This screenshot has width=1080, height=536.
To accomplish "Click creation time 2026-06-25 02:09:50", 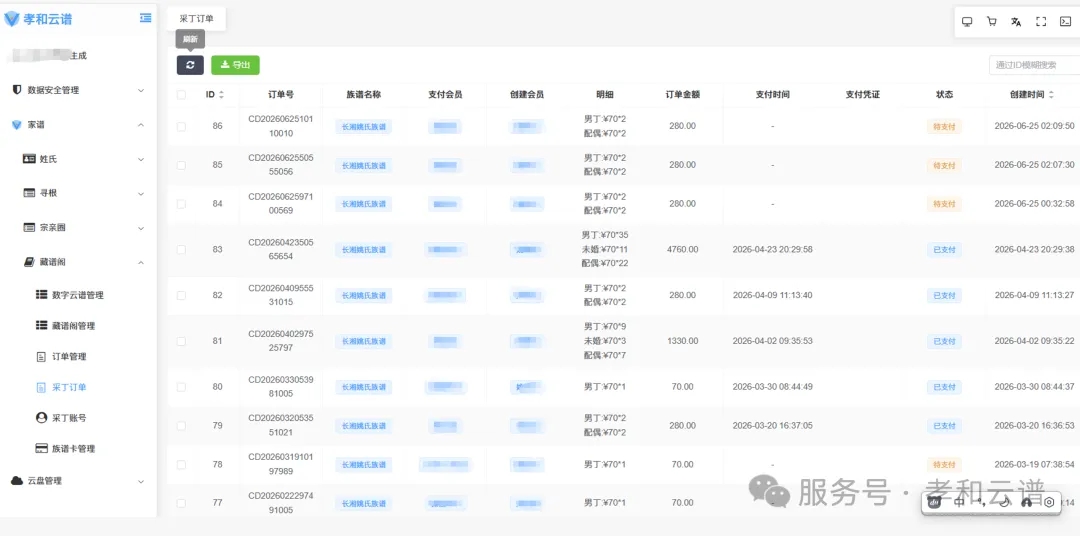I will (x=1035, y=126).
